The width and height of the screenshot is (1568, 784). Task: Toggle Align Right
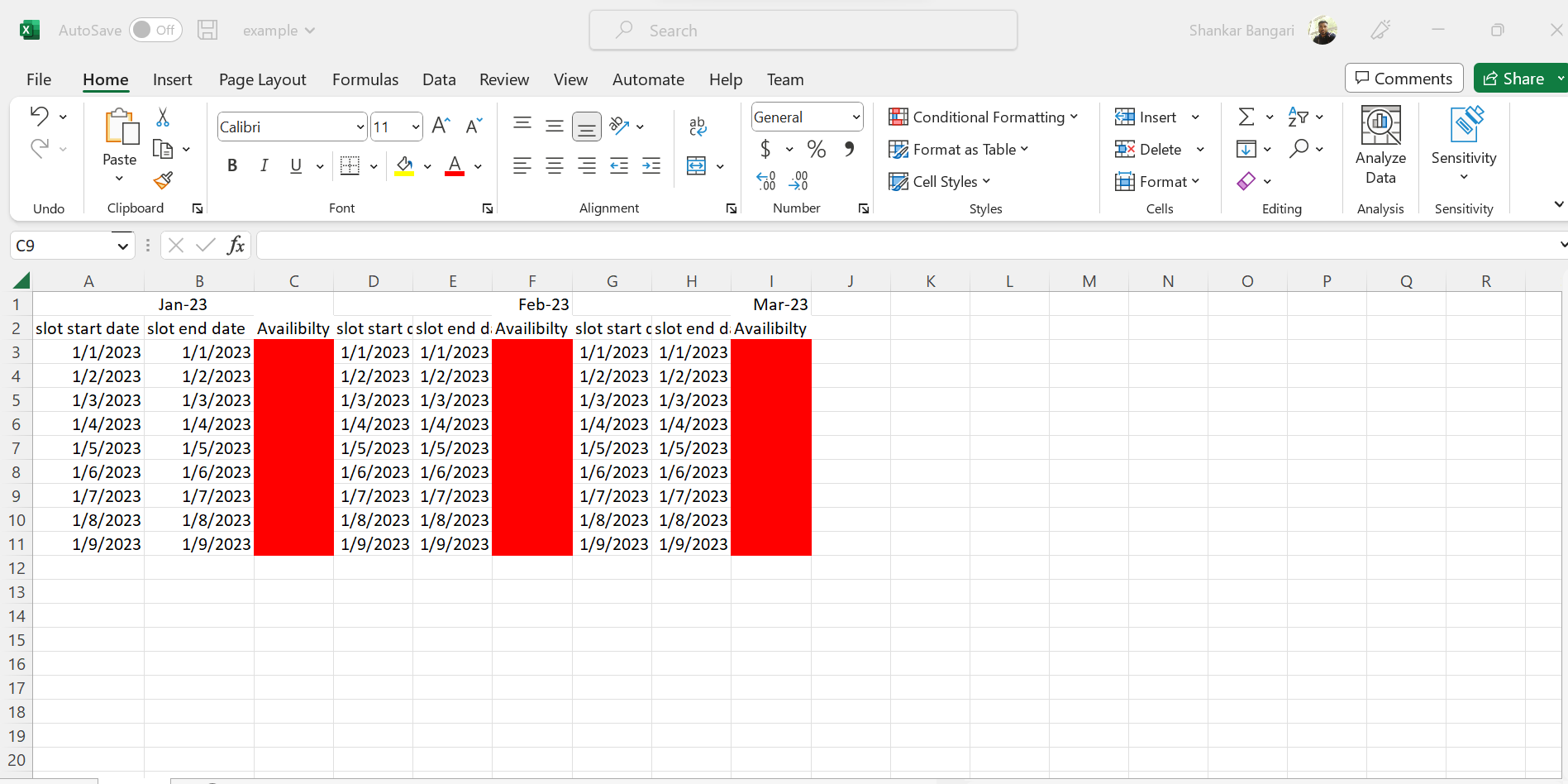click(x=587, y=165)
